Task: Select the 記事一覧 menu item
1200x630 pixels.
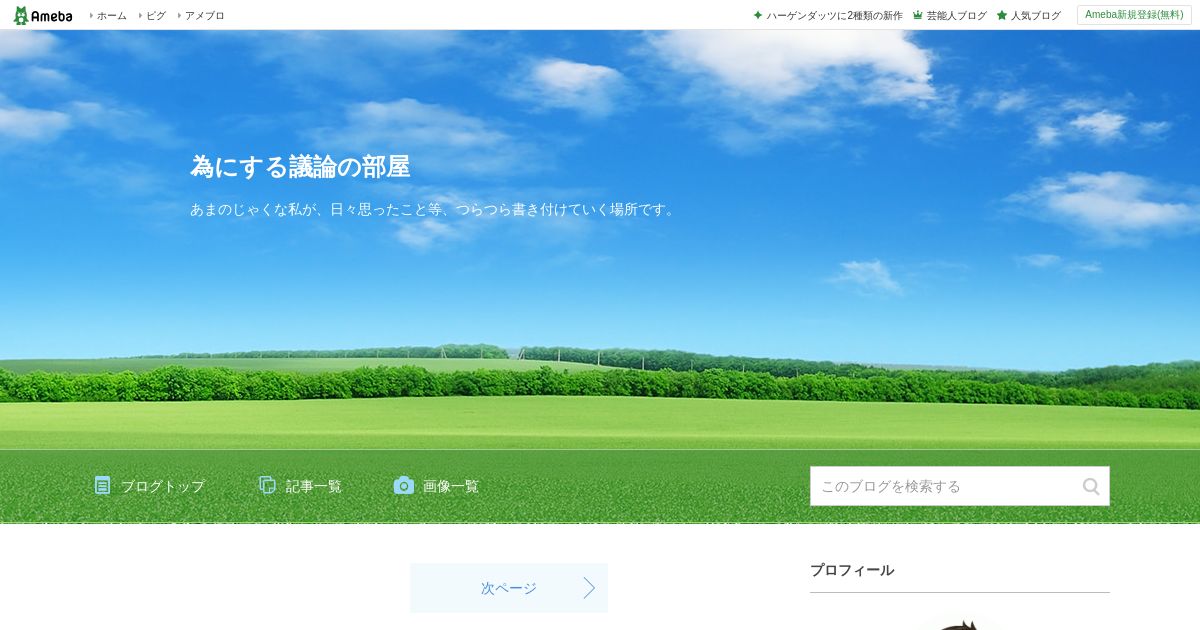Action: pyautogui.click(x=313, y=486)
